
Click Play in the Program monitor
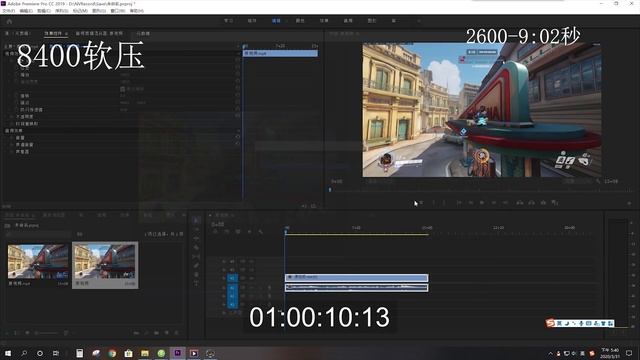pyautogui.click(x=482, y=202)
